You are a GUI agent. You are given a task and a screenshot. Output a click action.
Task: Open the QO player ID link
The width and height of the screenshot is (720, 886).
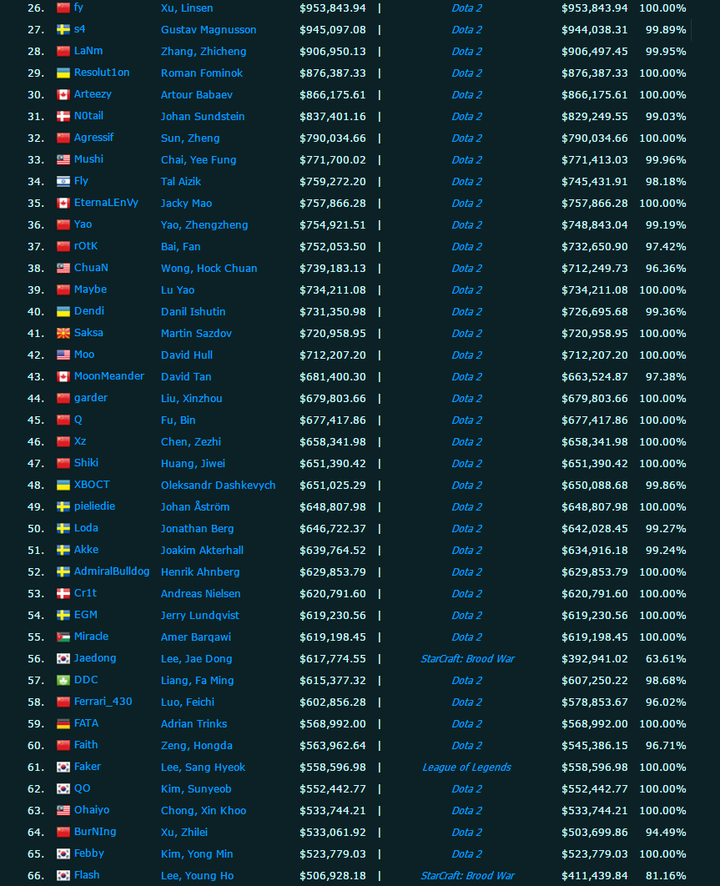coord(82,788)
